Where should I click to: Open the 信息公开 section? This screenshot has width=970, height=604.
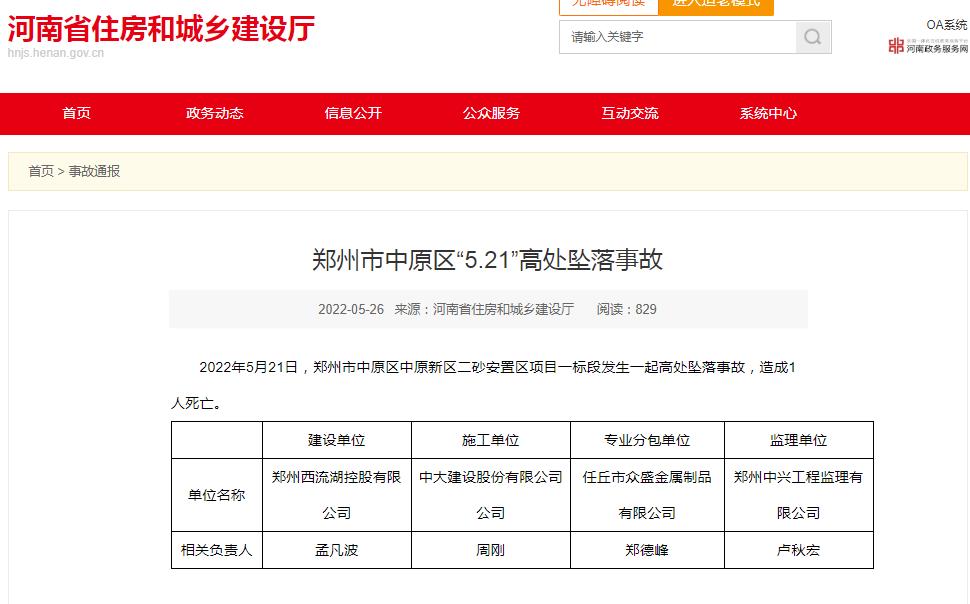pyautogui.click(x=352, y=113)
